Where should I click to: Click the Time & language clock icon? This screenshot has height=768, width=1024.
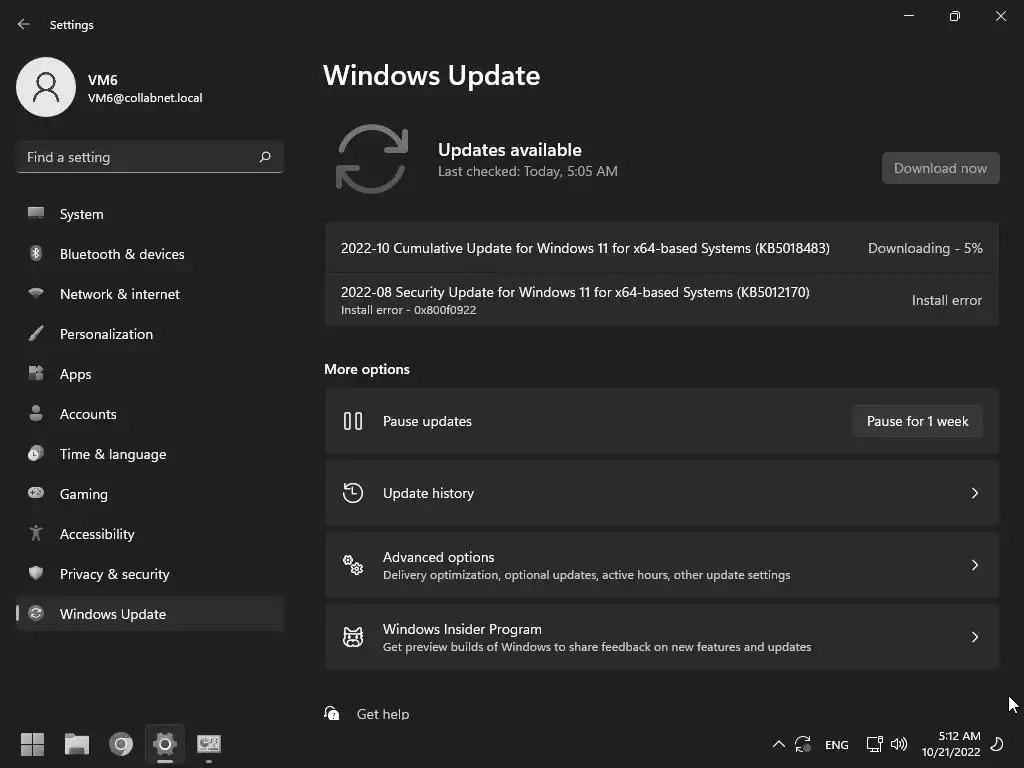click(x=36, y=453)
